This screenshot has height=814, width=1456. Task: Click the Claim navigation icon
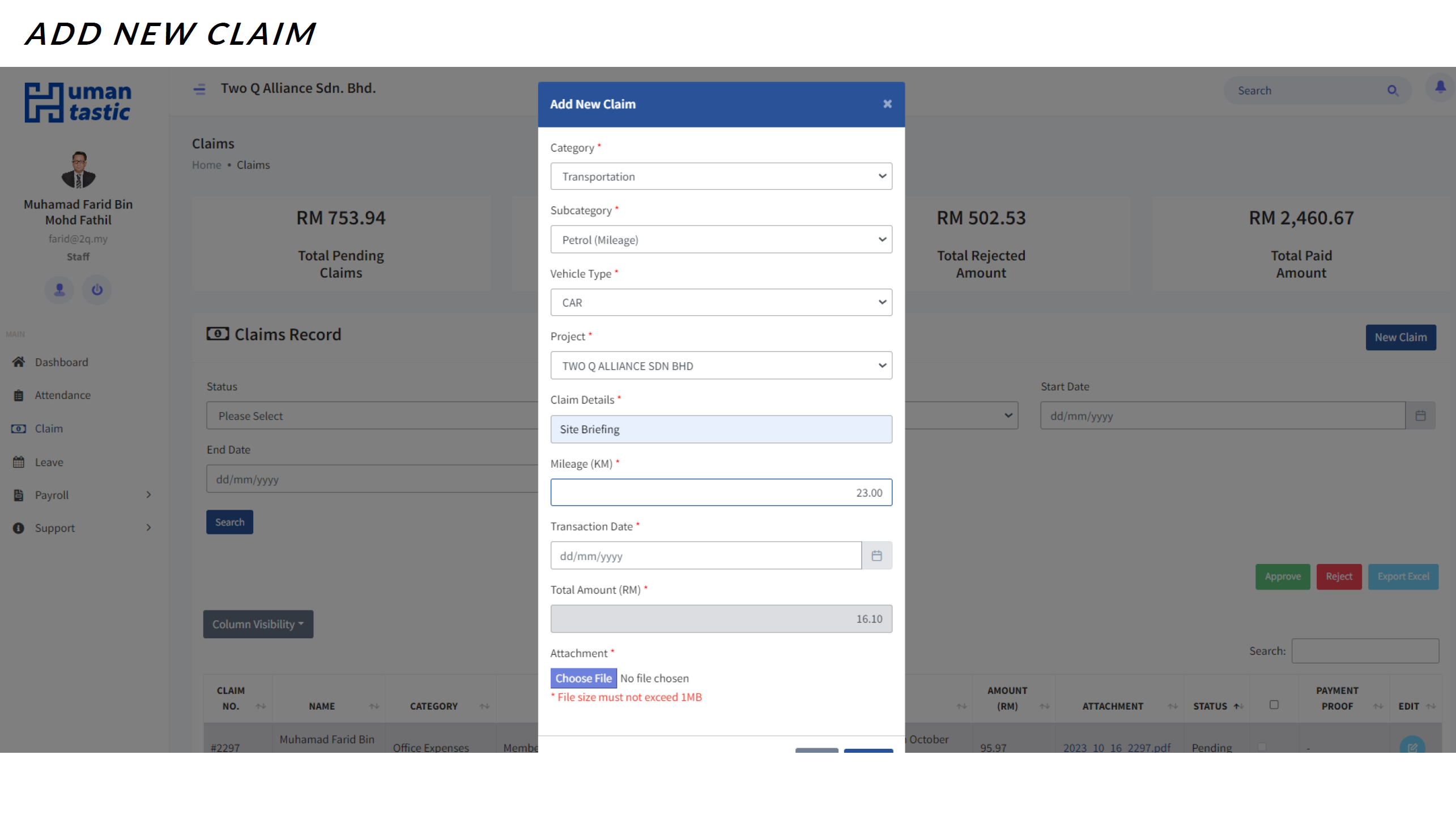click(x=19, y=428)
